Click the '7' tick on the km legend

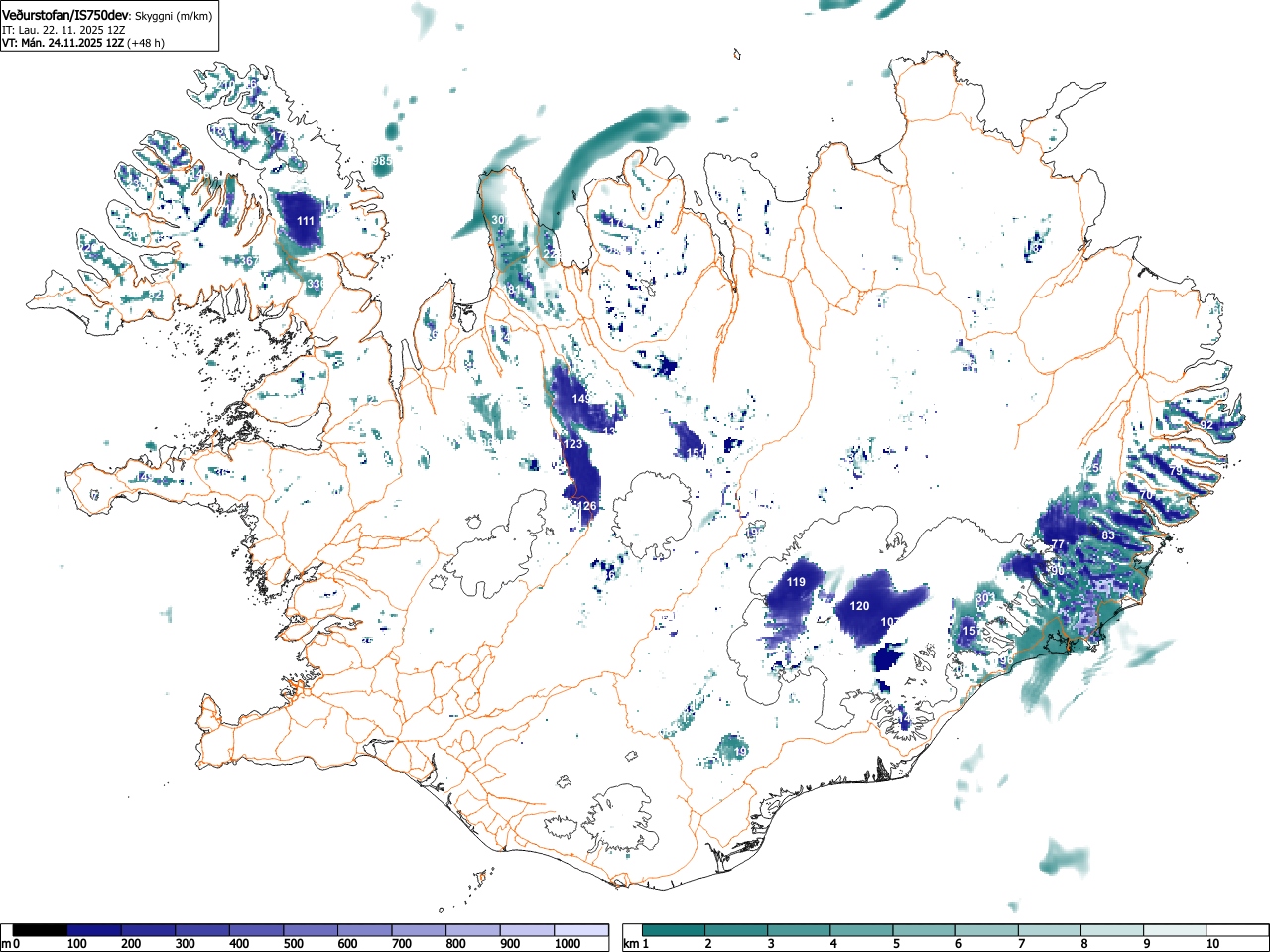pyautogui.click(x=1021, y=944)
